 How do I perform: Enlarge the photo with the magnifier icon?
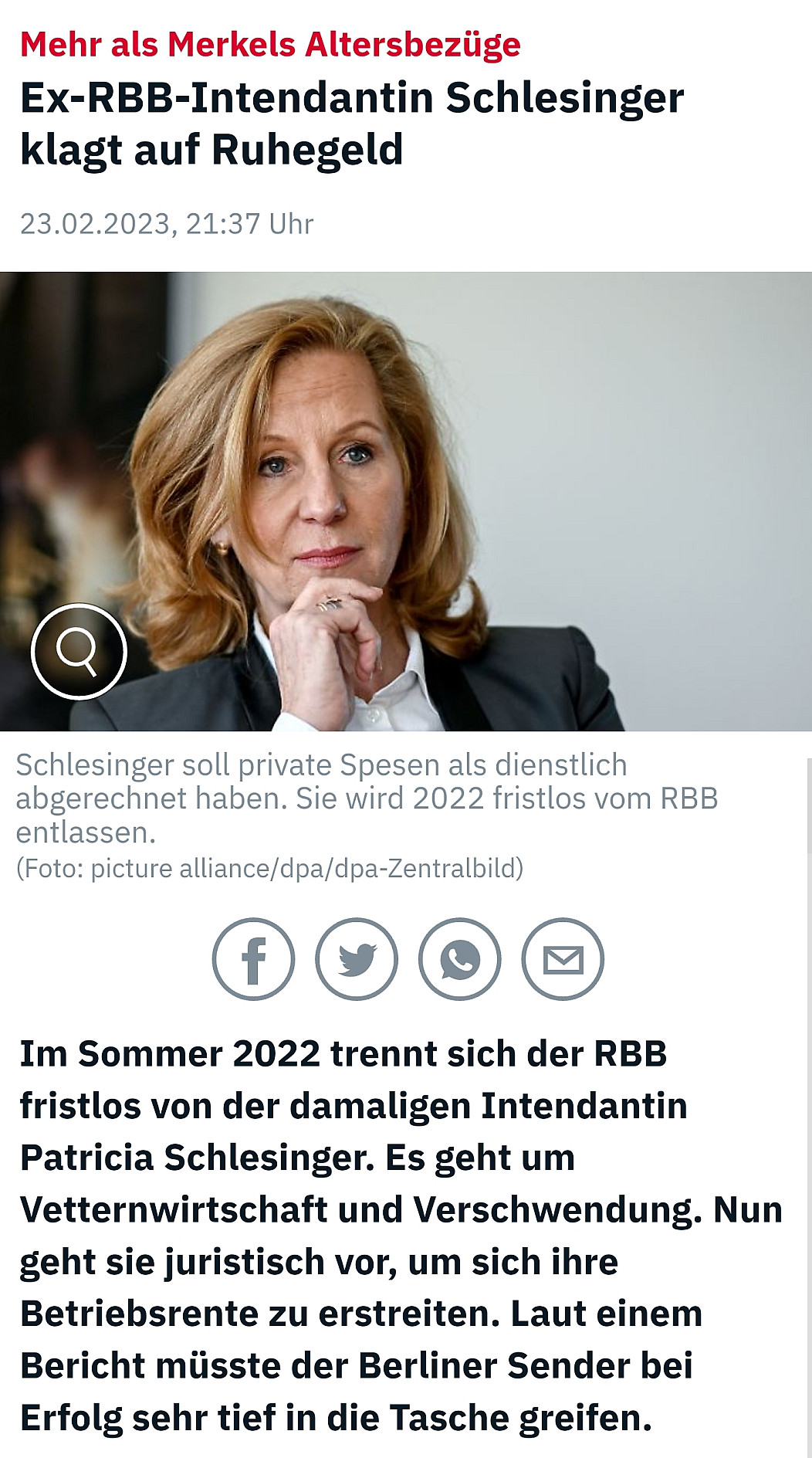[x=79, y=652]
